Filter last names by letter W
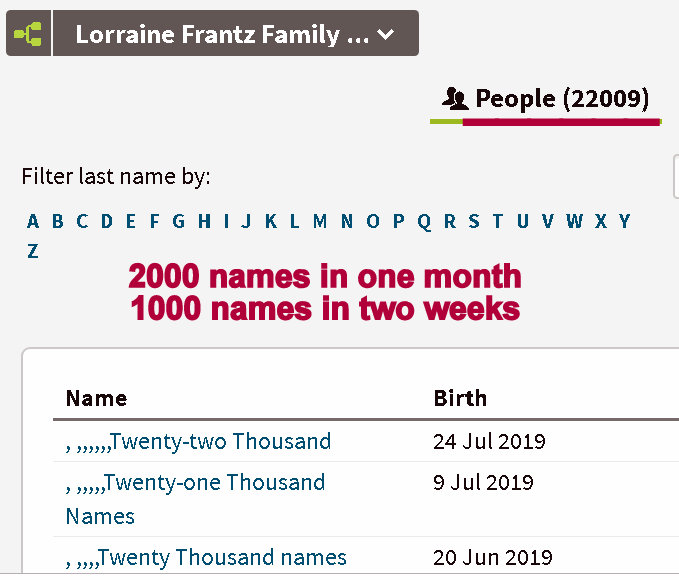 click(x=574, y=222)
